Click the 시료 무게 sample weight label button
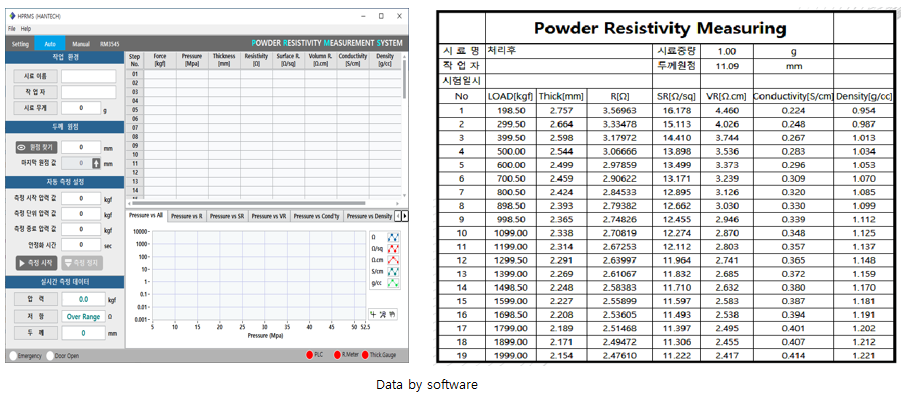The width and height of the screenshot is (906, 398). (x=36, y=107)
